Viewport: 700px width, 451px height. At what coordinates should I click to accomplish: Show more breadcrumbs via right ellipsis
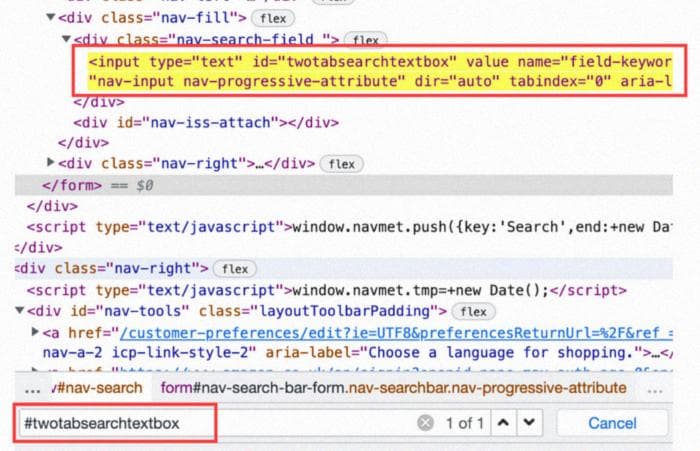654,390
